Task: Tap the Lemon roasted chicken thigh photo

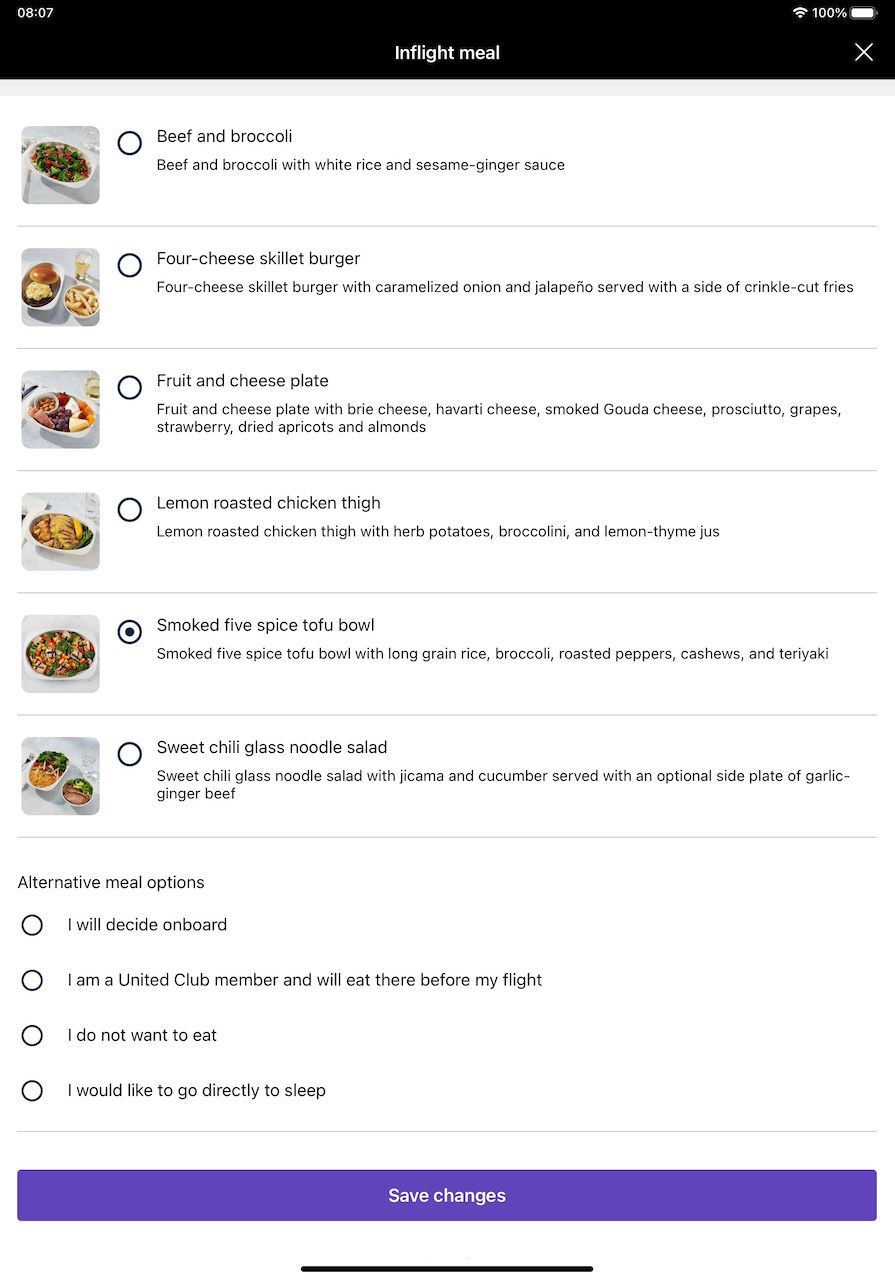Action: (x=61, y=531)
